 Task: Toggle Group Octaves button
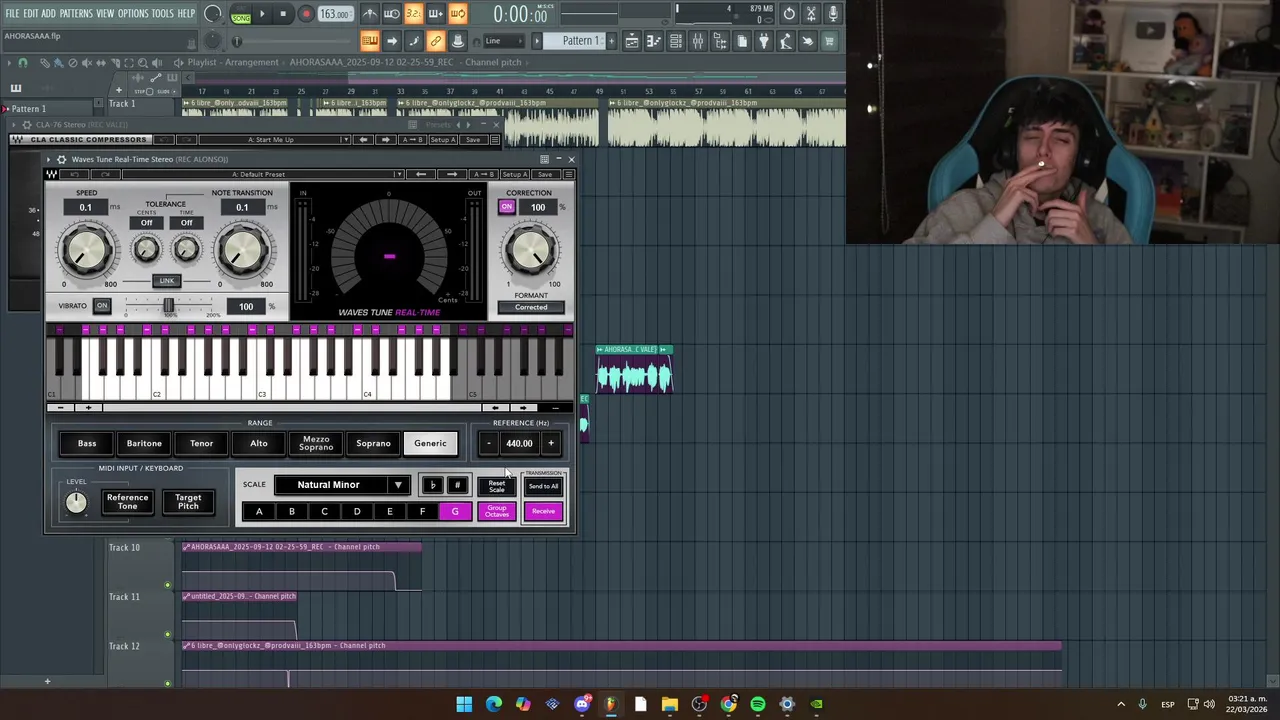pyautogui.click(x=497, y=512)
